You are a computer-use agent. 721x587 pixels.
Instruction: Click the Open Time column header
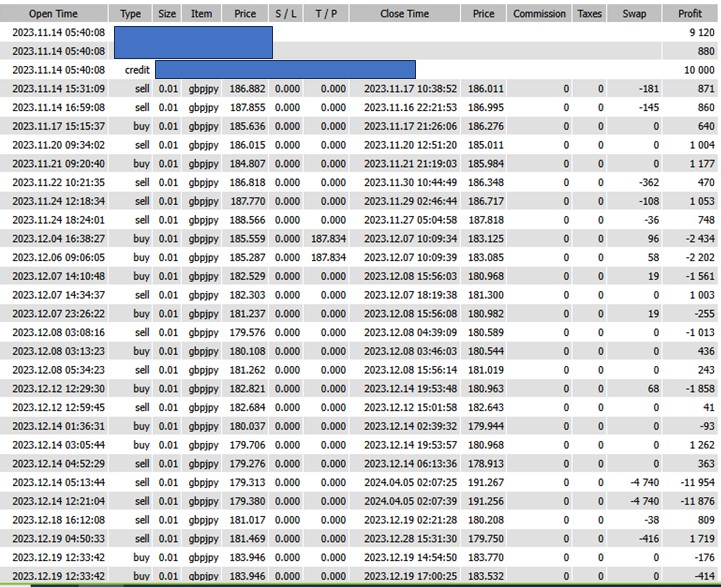coord(54,14)
